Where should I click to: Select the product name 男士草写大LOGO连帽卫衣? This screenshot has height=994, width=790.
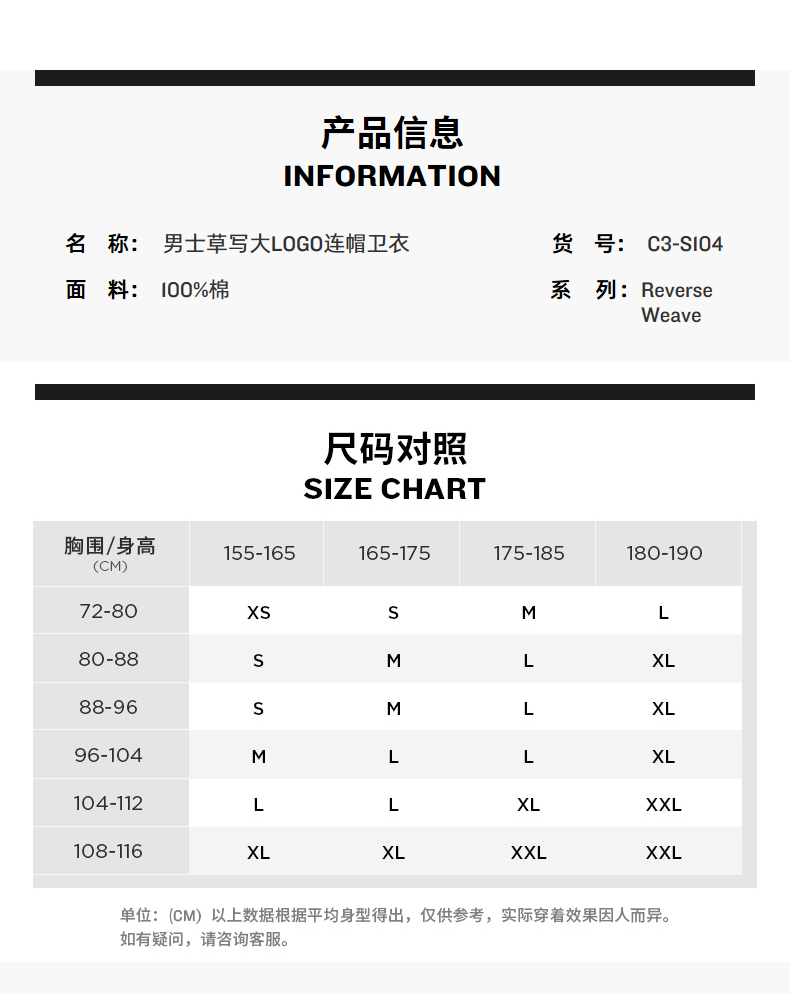pos(286,244)
